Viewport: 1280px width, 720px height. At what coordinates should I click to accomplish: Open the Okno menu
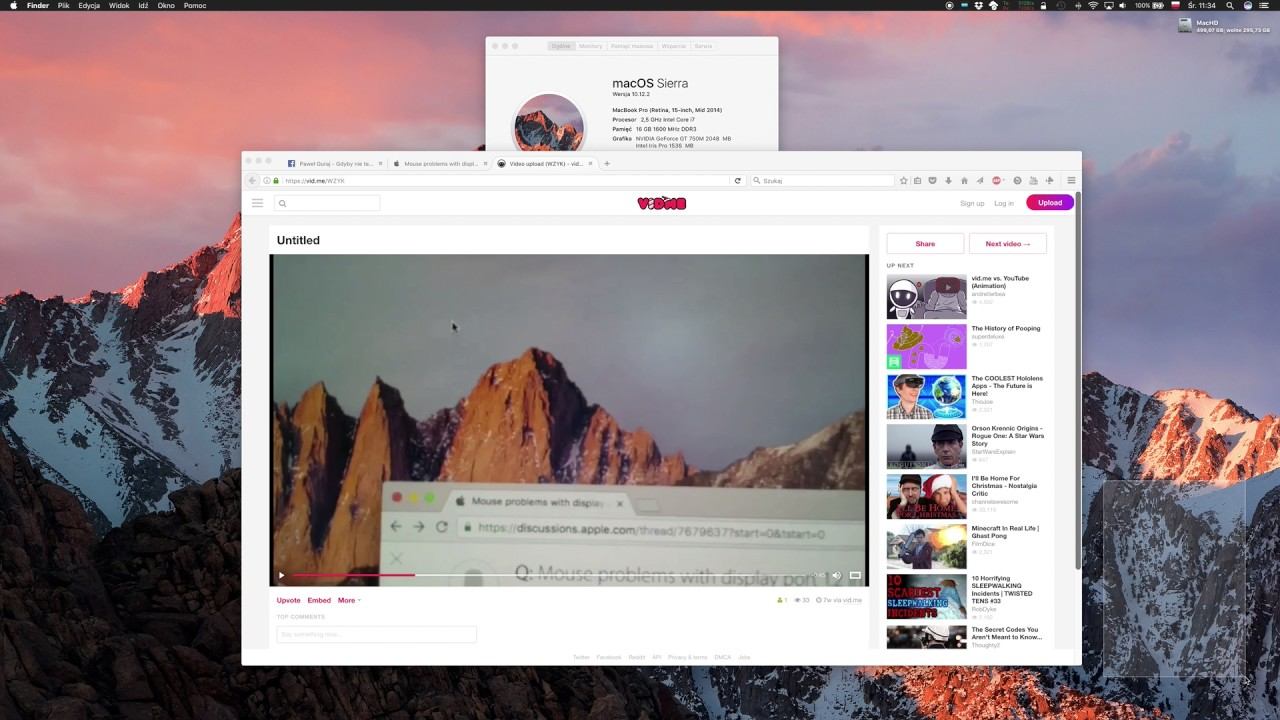pyautogui.click(x=166, y=5)
